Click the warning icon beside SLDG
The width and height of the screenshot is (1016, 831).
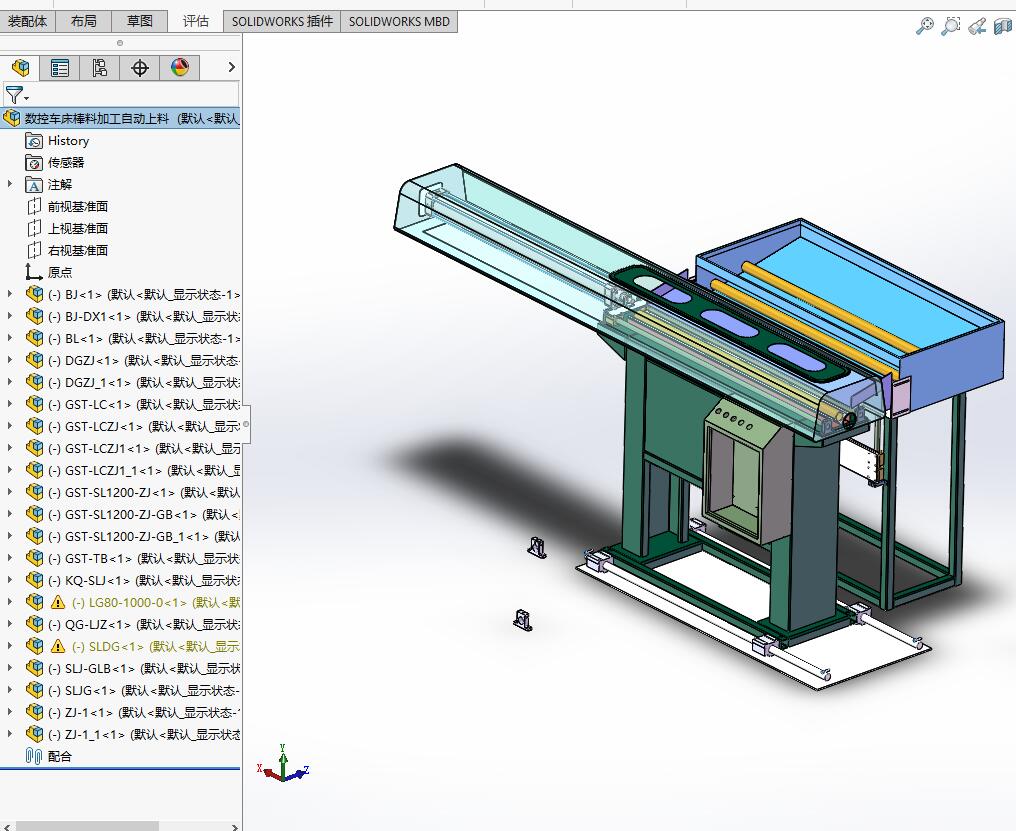58,646
